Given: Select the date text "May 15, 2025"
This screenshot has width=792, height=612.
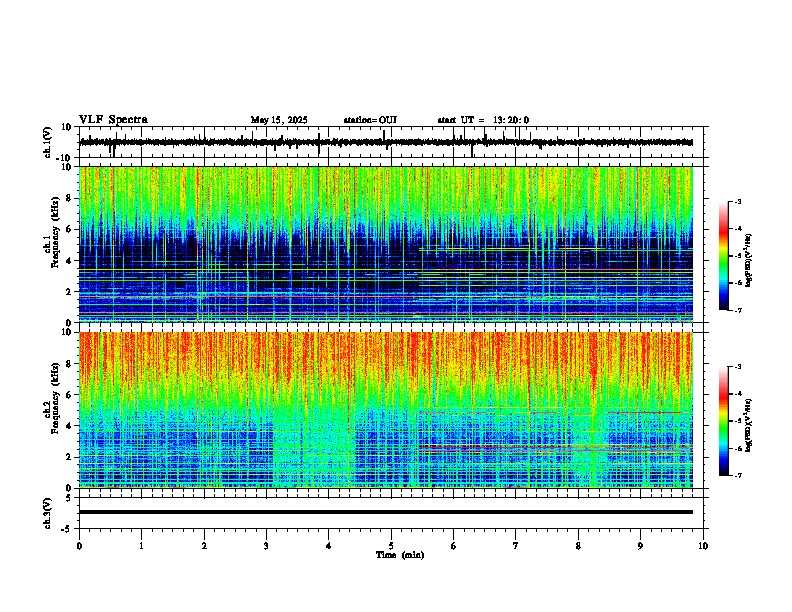Looking at the screenshot, I should coord(279,120).
